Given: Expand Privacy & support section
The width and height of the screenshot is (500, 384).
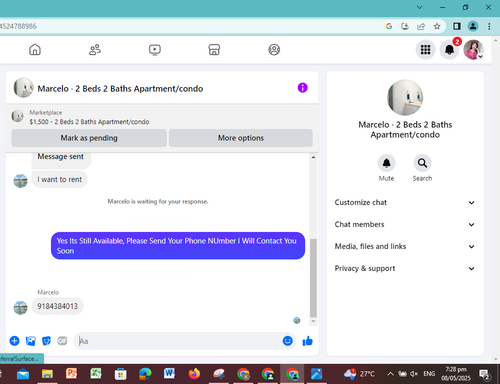Looking at the screenshot, I should click(405, 268).
